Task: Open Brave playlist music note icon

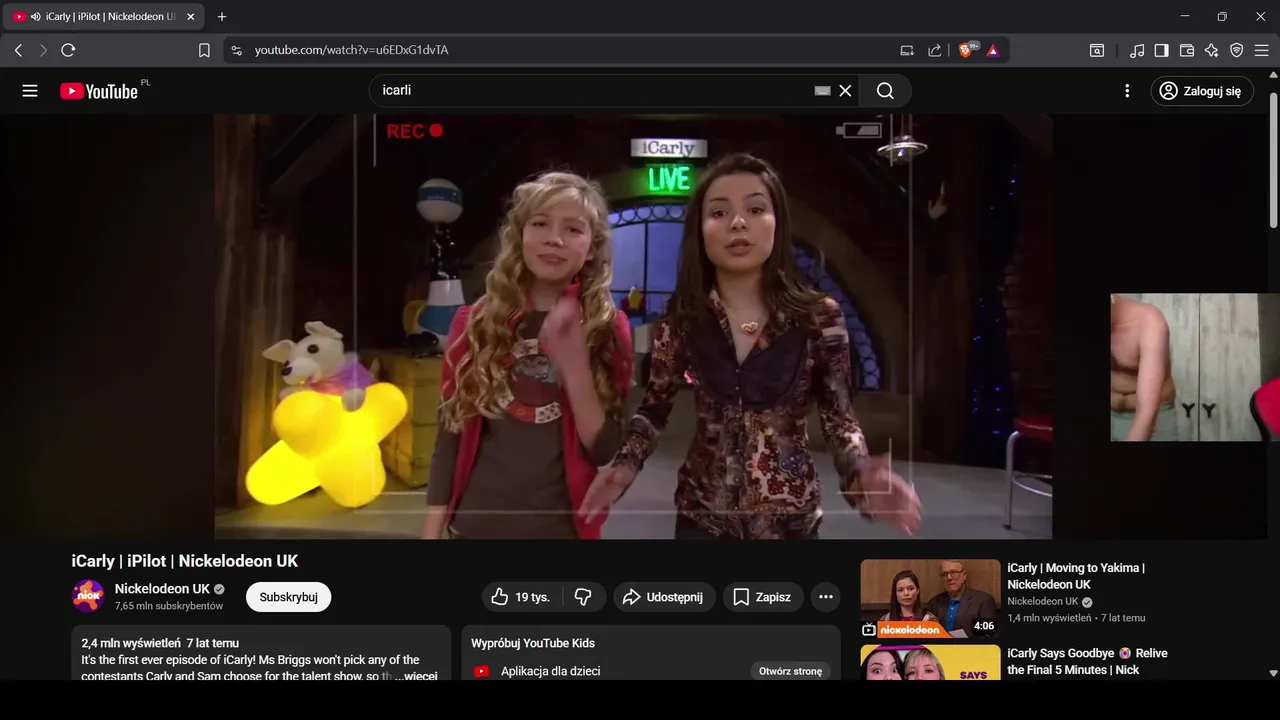Action: 1137,50
